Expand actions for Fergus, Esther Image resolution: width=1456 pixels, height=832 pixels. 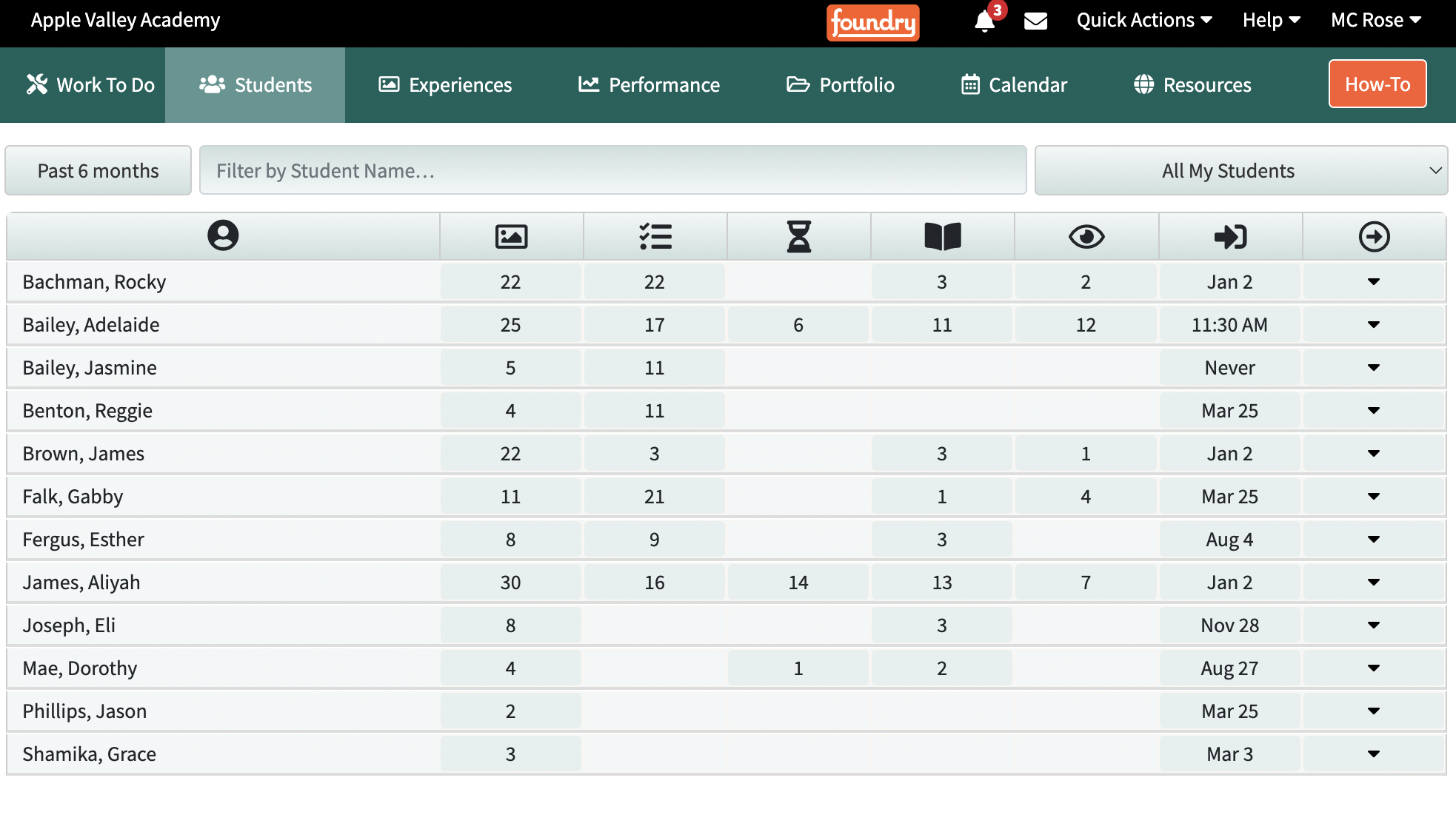click(x=1374, y=540)
